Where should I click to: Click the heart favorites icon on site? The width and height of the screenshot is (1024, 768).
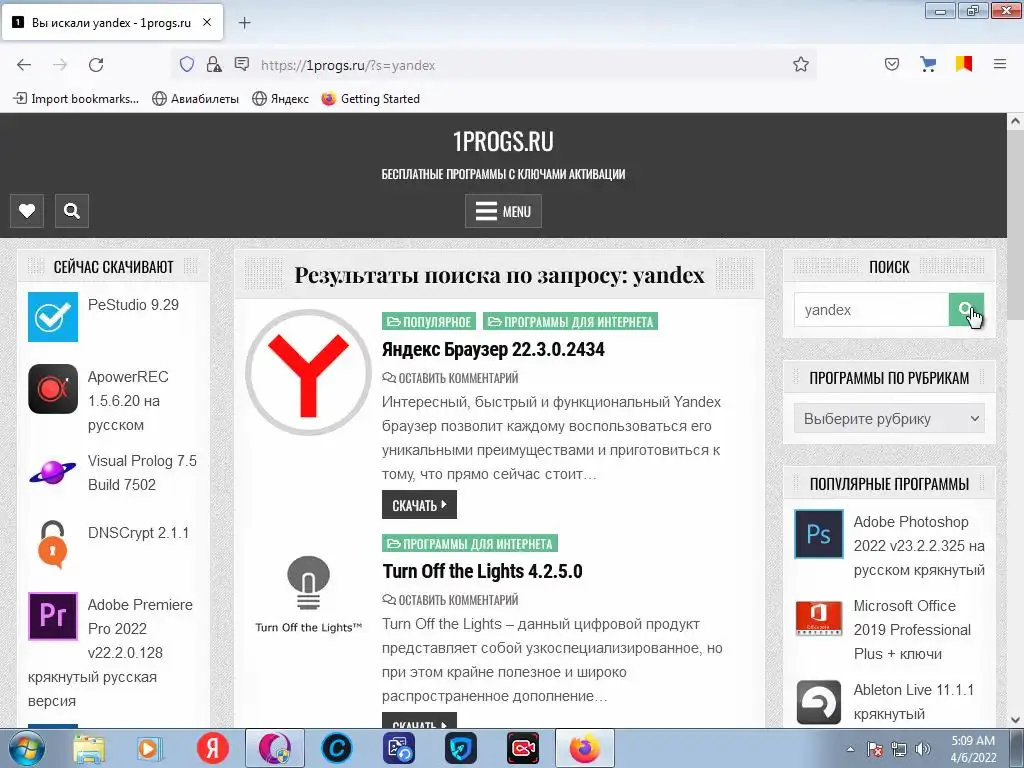(27, 211)
